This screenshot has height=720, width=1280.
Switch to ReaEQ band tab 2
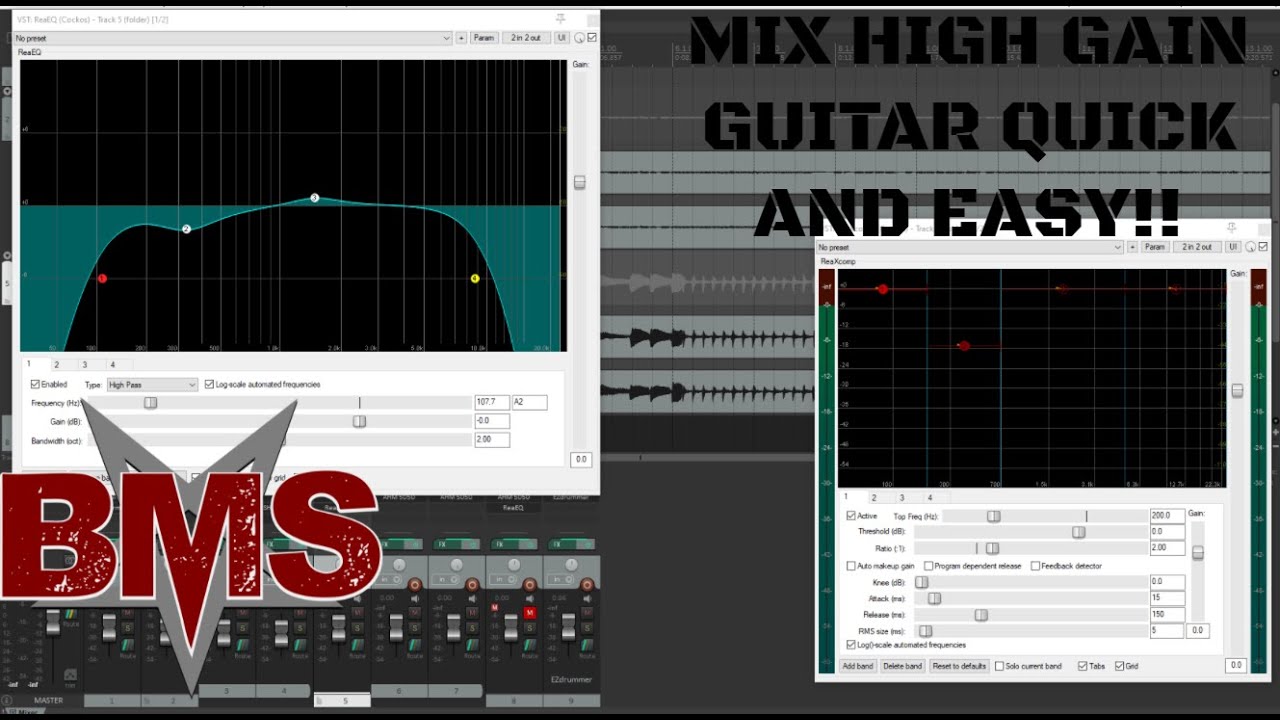(57, 366)
